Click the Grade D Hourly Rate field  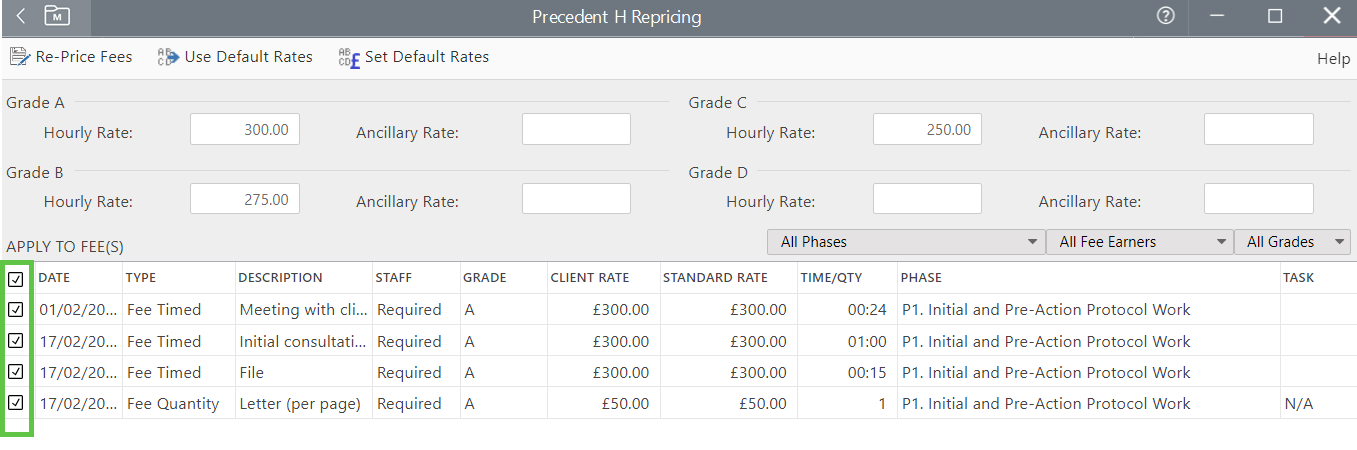pyautogui.click(x=927, y=199)
